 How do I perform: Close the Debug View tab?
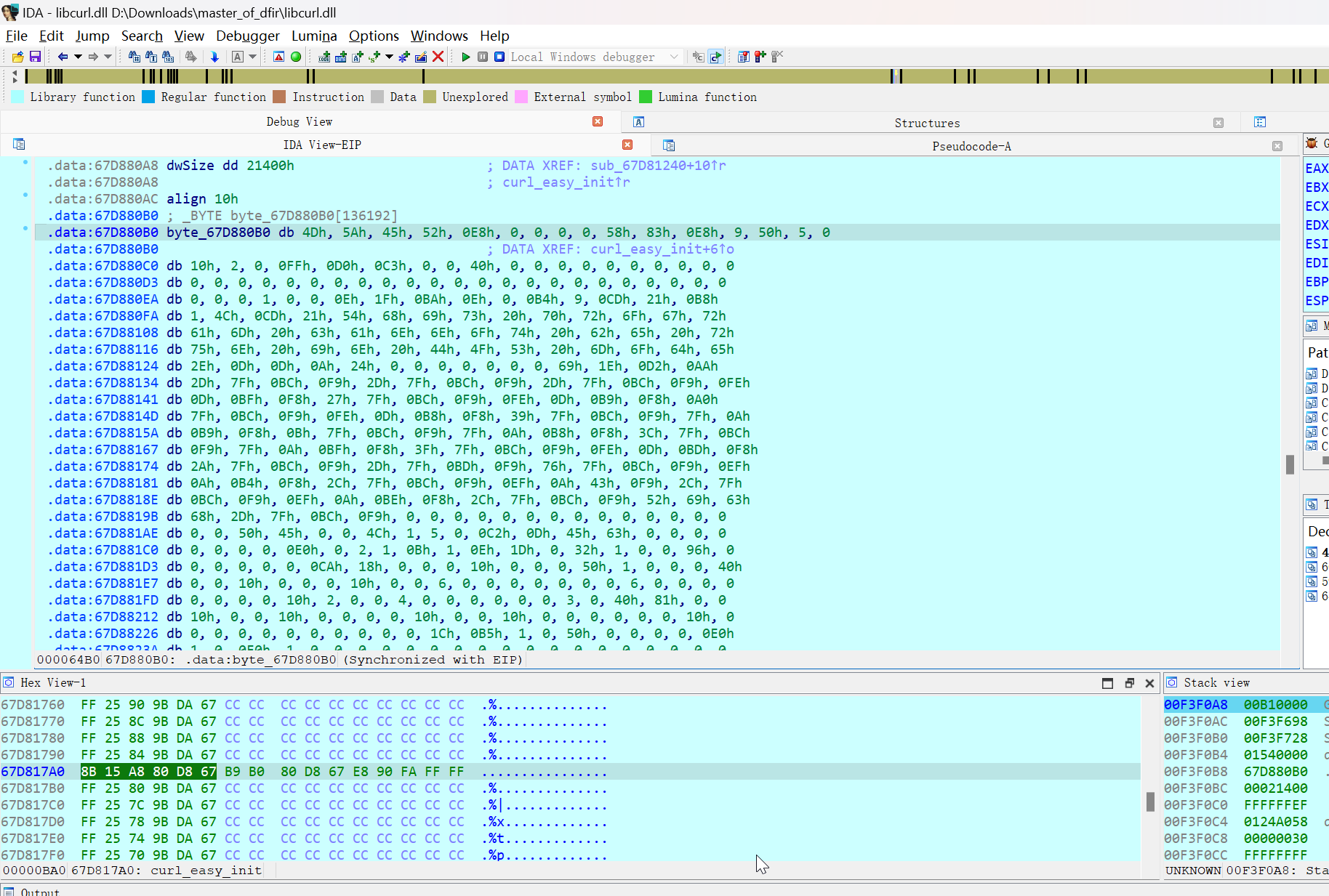598,121
